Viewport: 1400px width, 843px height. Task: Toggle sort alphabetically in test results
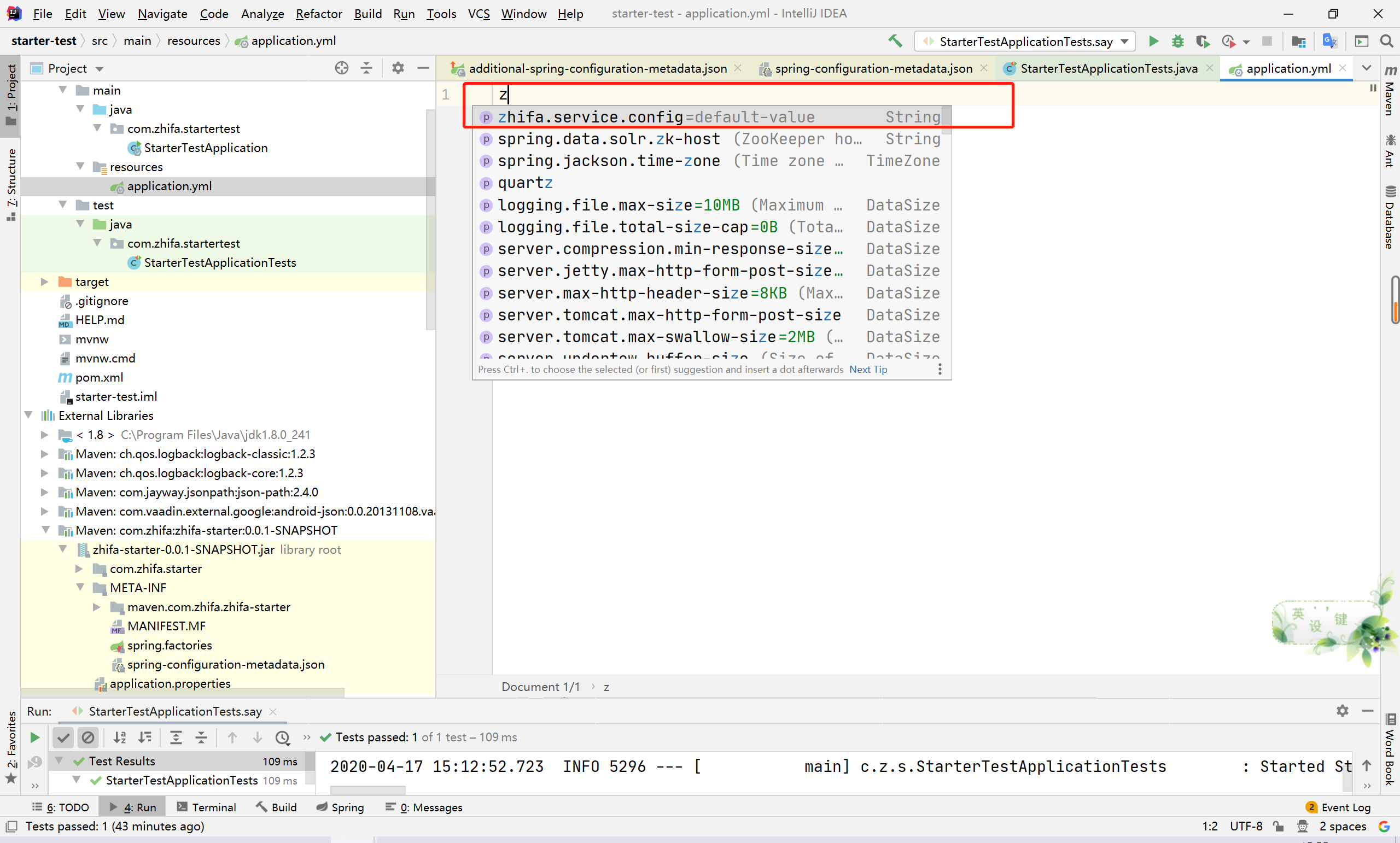119,737
